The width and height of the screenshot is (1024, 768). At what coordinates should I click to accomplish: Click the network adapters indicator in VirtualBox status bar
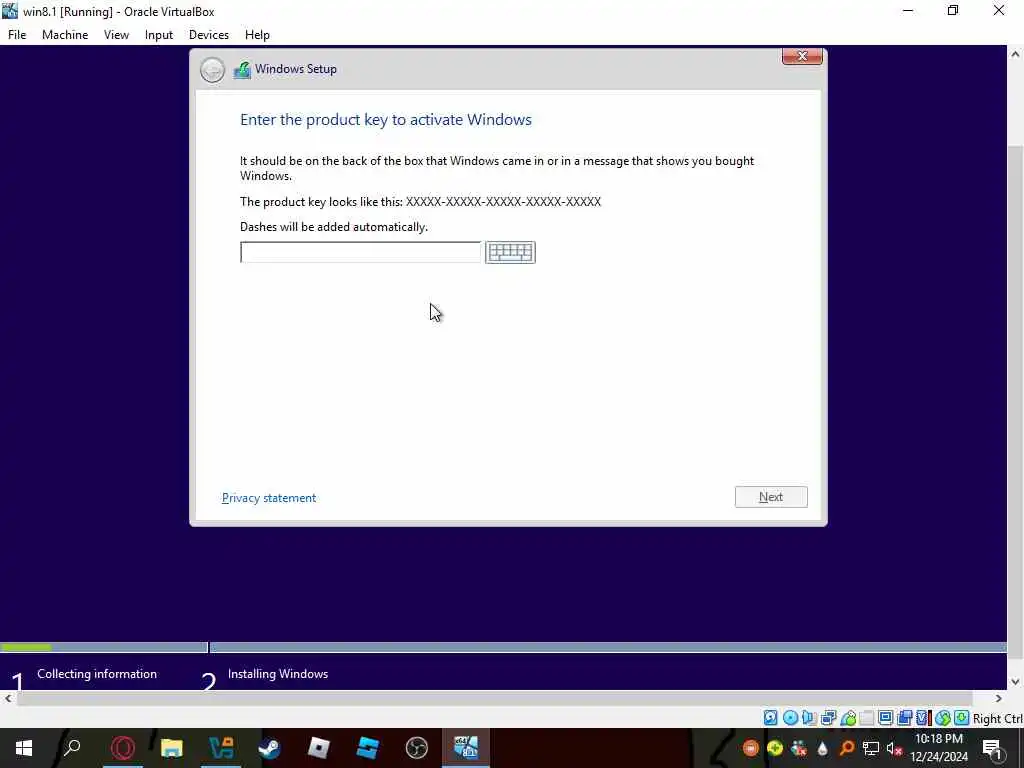click(x=829, y=718)
